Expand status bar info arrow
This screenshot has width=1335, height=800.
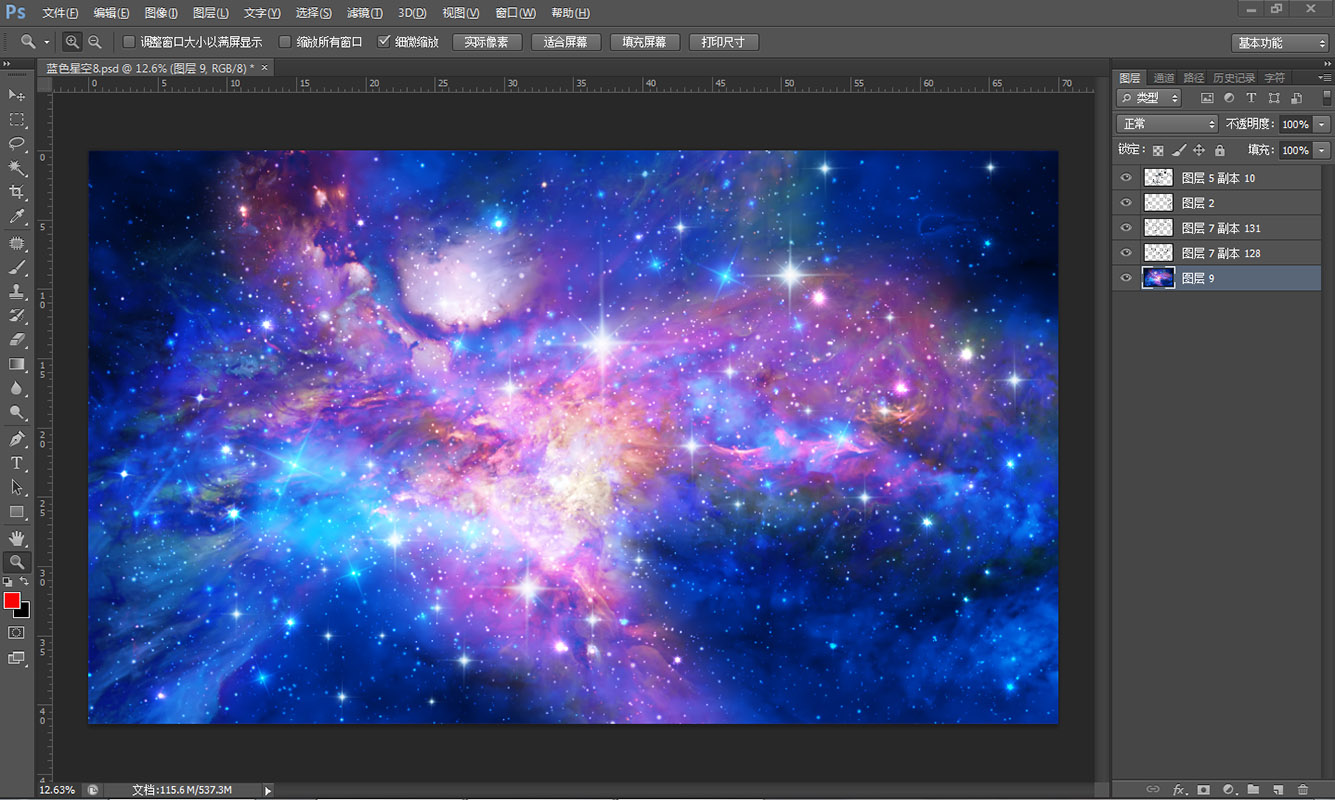(x=267, y=790)
